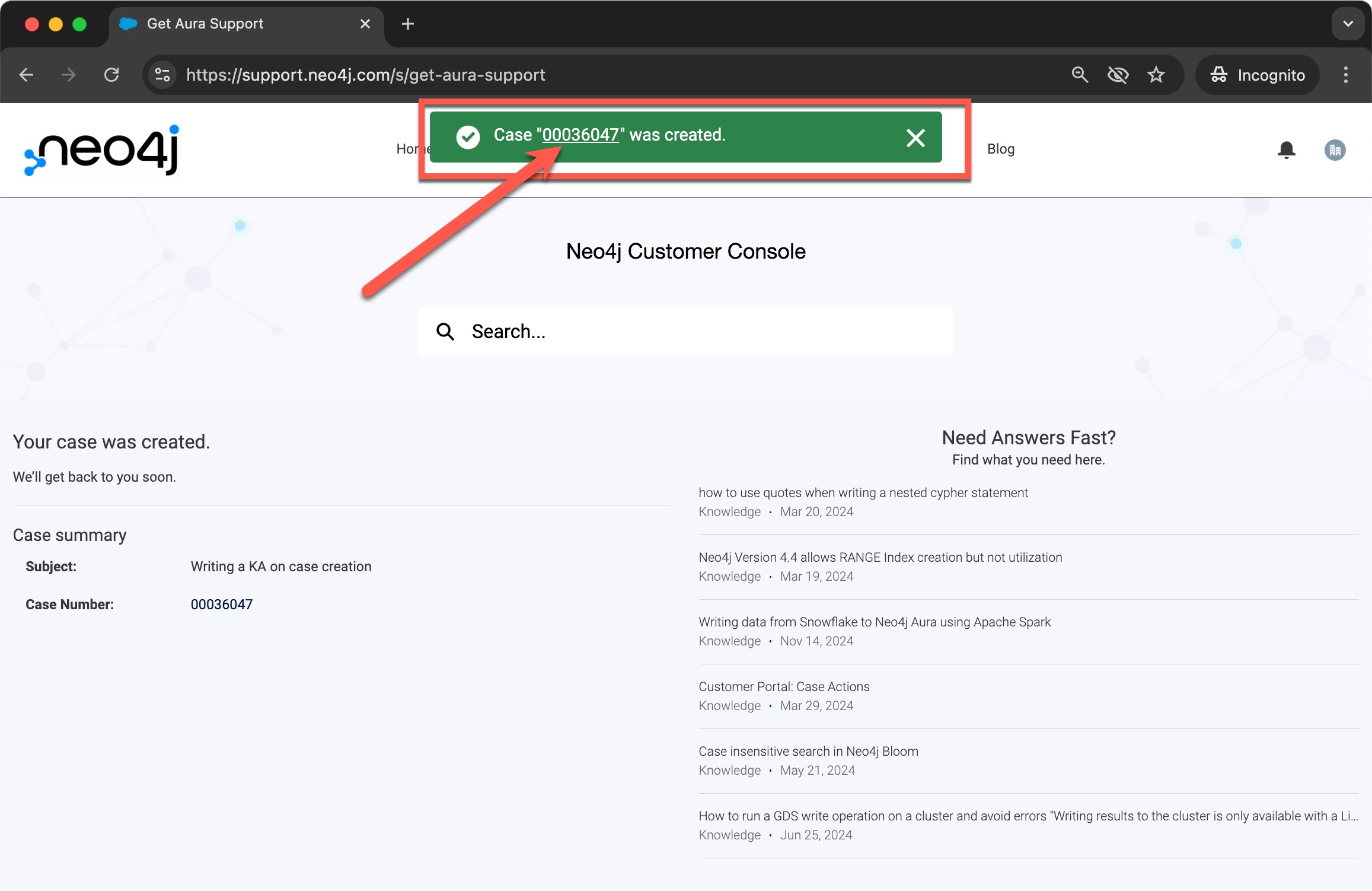Open article on nested cypher statement quotes
The image size is (1372, 891).
coord(863,493)
